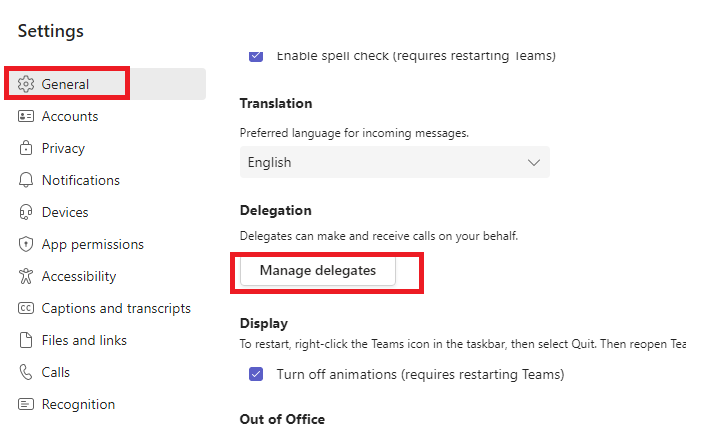
Task: Select Accessibility in the settings menu
Action: point(79,276)
